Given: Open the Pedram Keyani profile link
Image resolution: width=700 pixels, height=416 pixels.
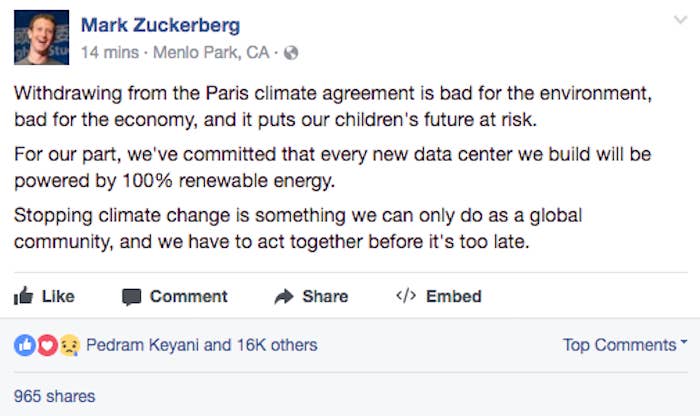Looking at the screenshot, I should pos(142,345).
